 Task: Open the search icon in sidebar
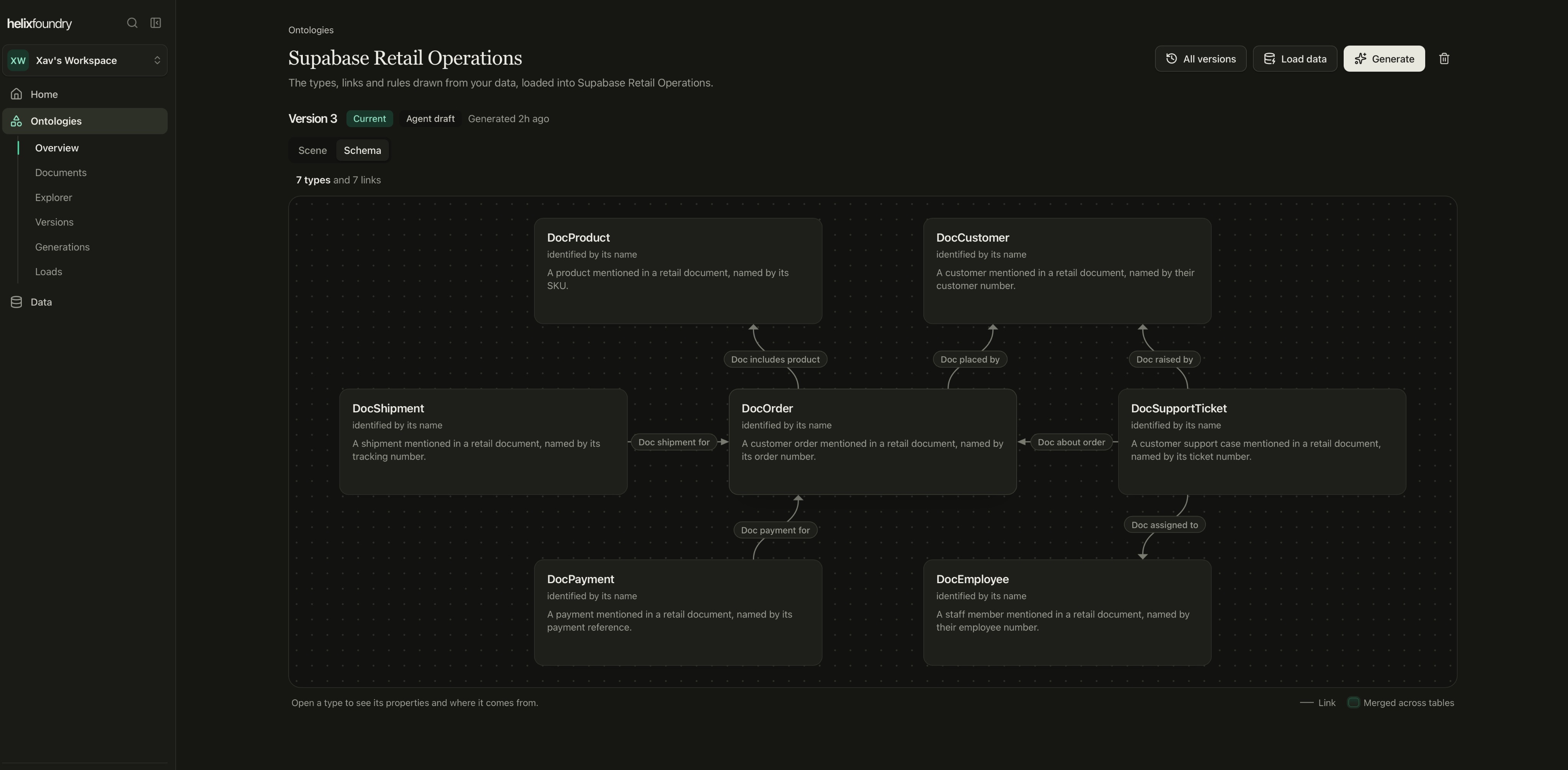click(x=132, y=23)
